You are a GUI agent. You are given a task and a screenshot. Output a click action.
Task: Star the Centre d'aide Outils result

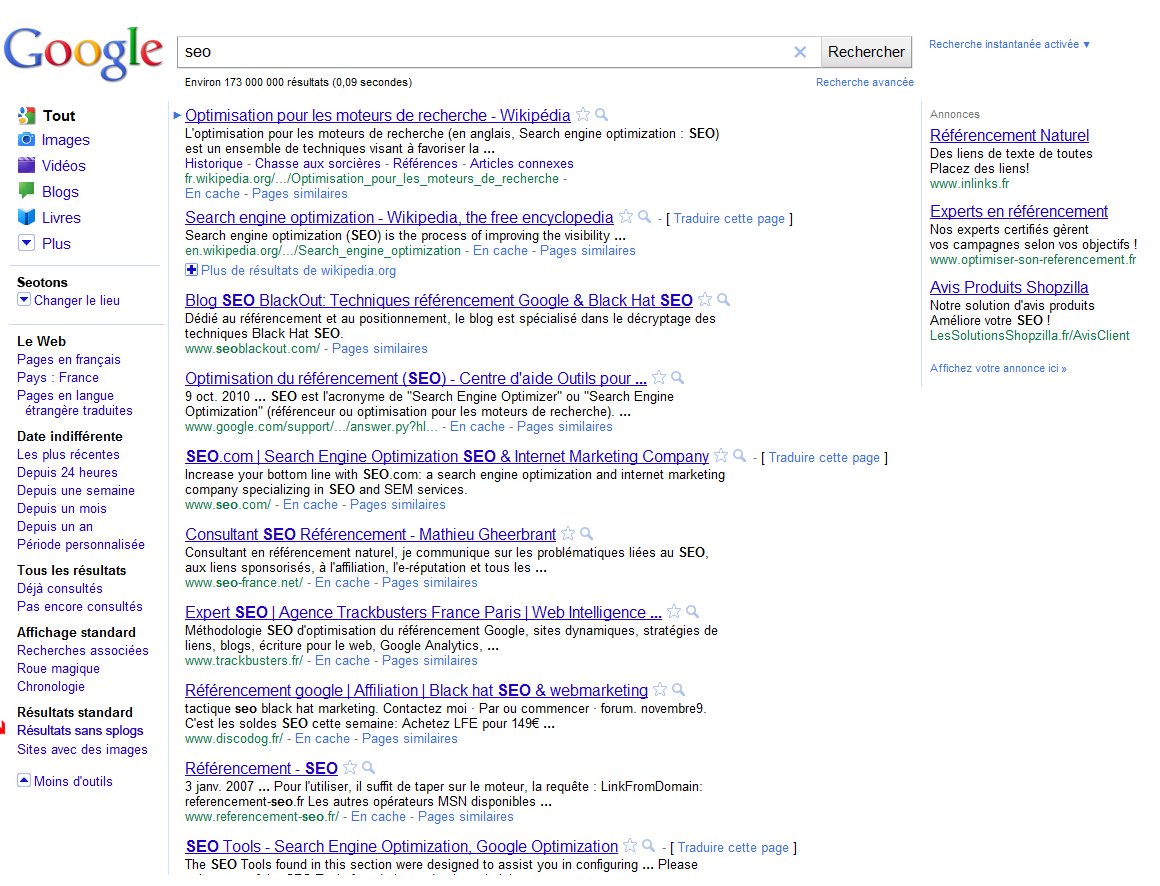pyautogui.click(x=659, y=378)
